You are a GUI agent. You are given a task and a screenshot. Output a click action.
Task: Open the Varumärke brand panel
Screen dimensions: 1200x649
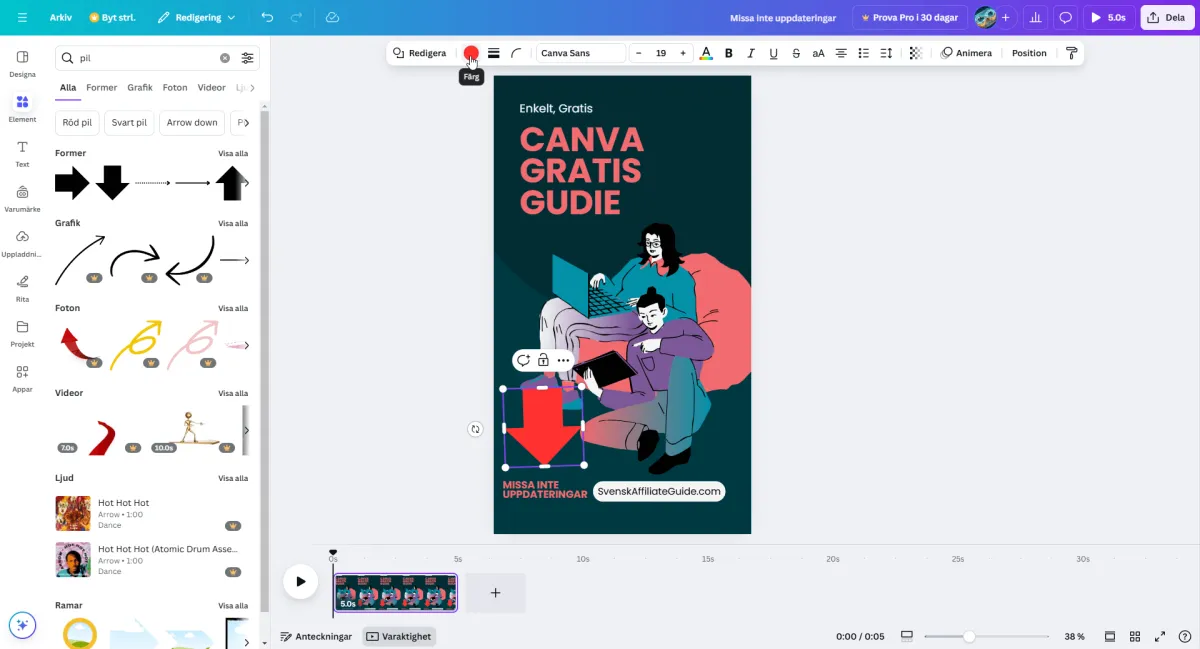point(22,198)
